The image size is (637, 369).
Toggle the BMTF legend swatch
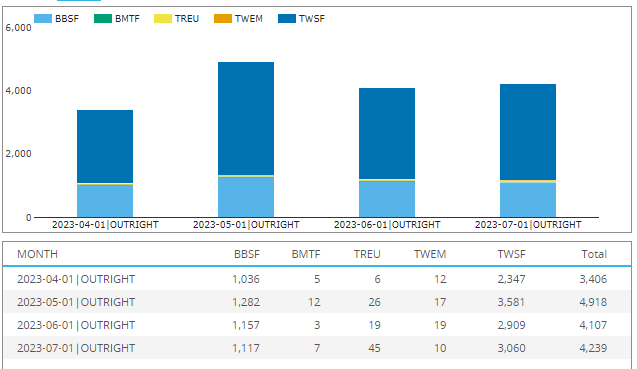103,19
